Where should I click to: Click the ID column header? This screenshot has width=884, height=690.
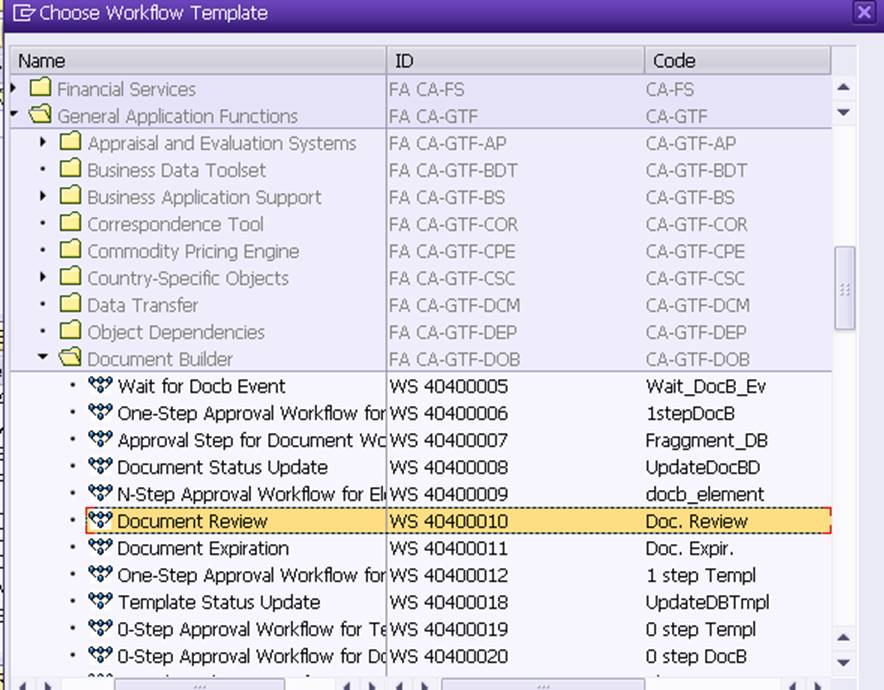click(x=515, y=60)
